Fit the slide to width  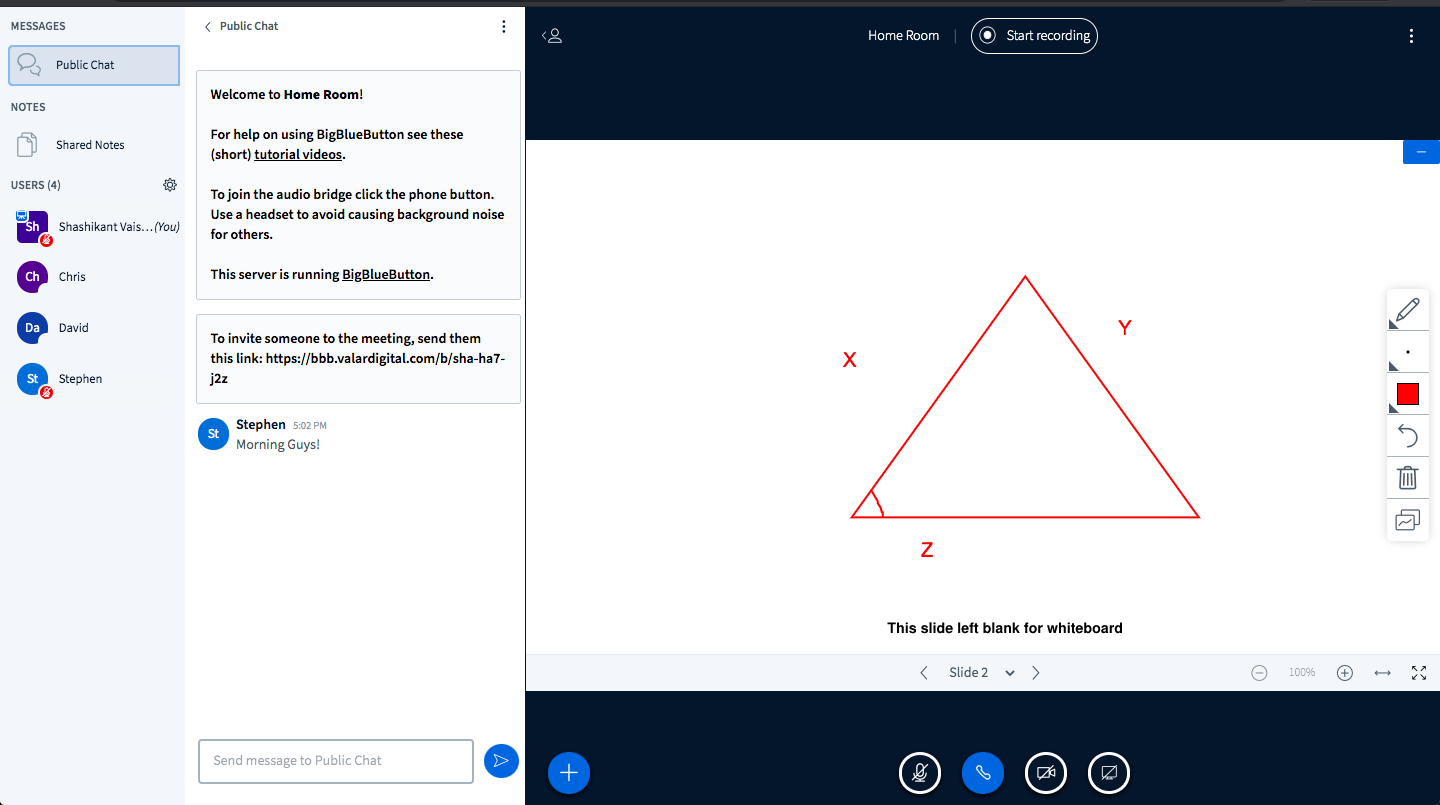click(1383, 673)
